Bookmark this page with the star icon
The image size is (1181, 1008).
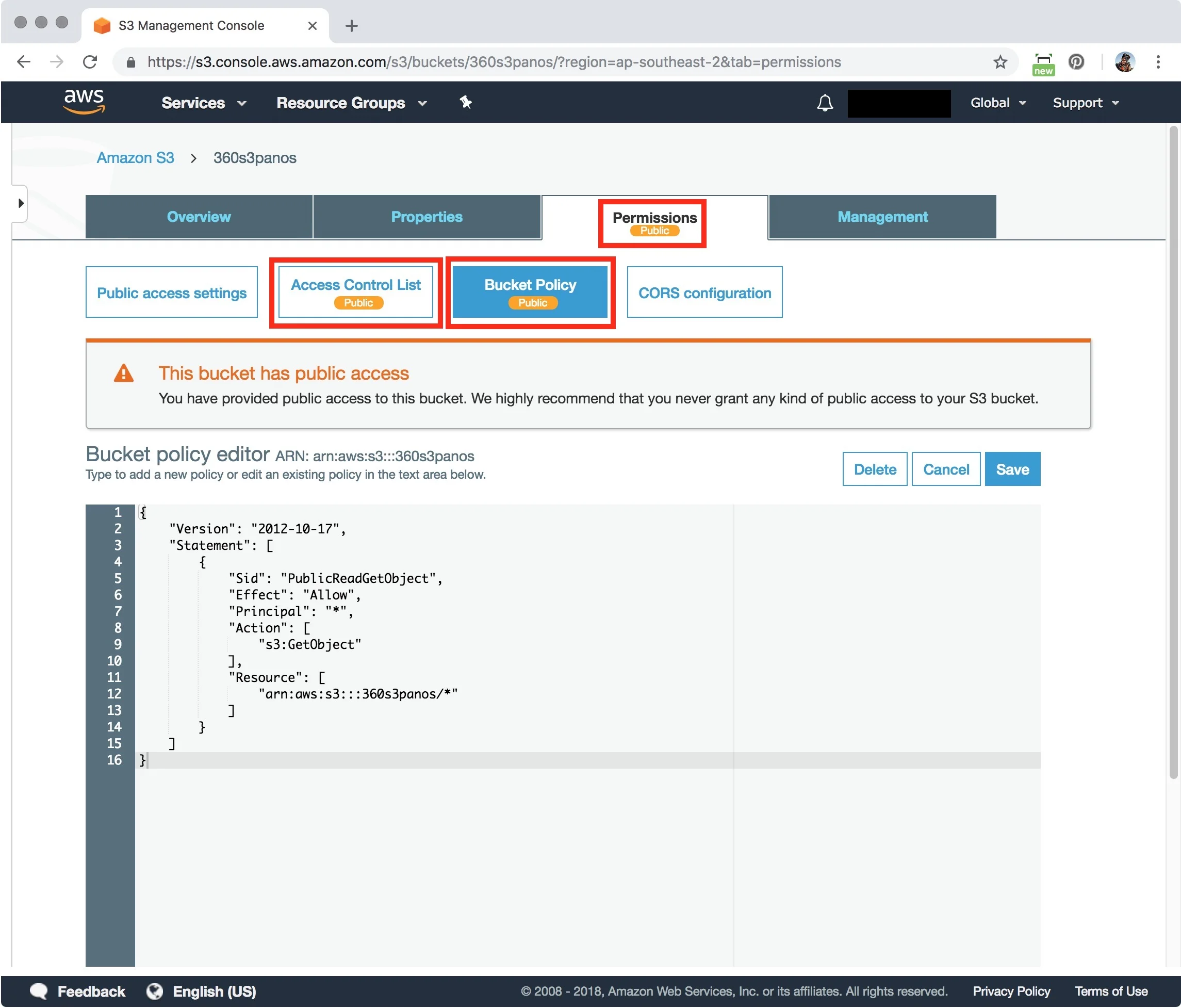(1000, 61)
